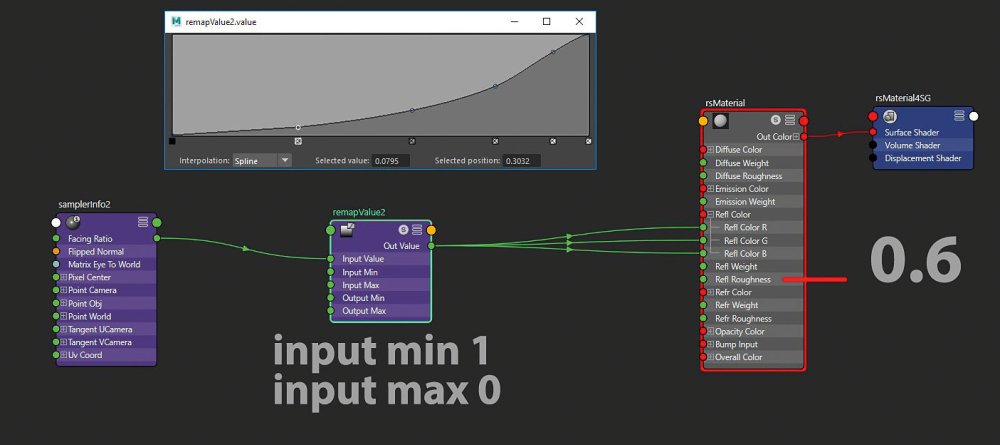This screenshot has height=445, width=1000.
Task: Toggle samplerInfo2 node view mode icon
Action: [143, 222]
